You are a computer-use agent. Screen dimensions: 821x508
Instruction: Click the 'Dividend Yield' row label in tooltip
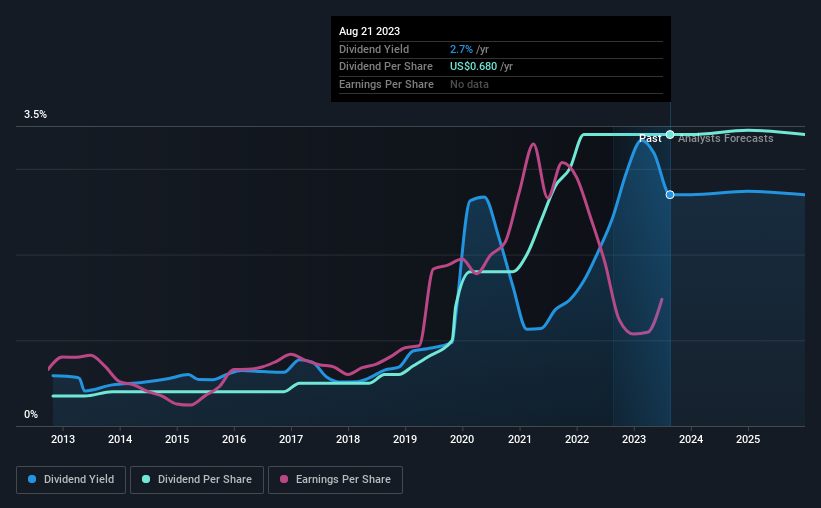[374, 49]
